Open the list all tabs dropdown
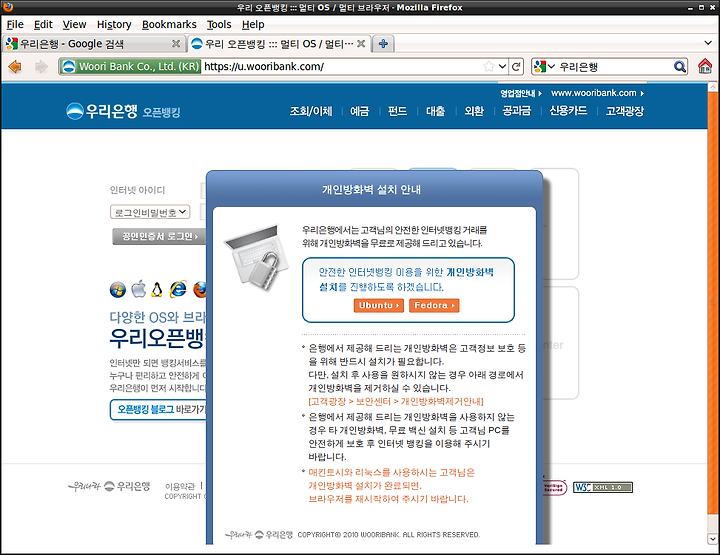 [x=708, y=43]
